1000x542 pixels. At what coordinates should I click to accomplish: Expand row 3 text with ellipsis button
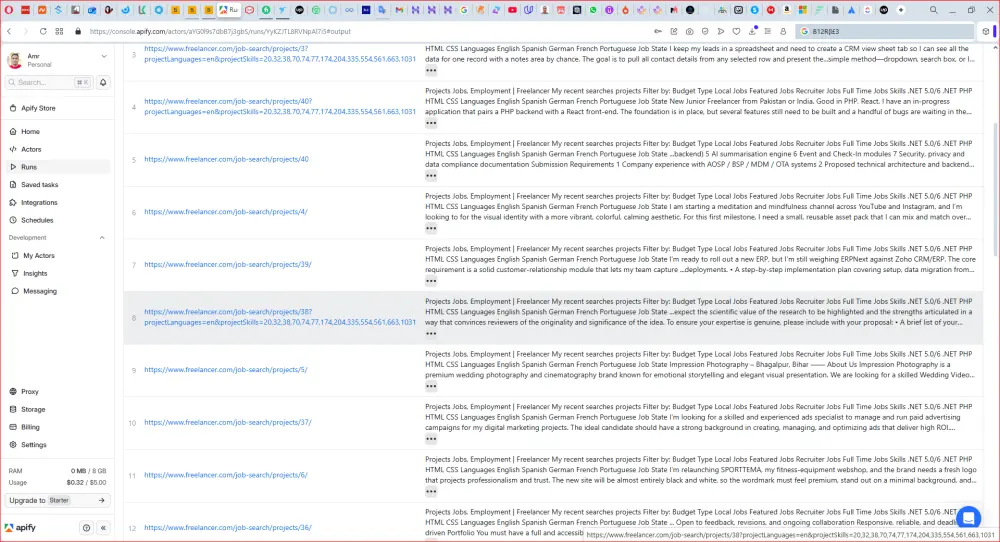431,71
